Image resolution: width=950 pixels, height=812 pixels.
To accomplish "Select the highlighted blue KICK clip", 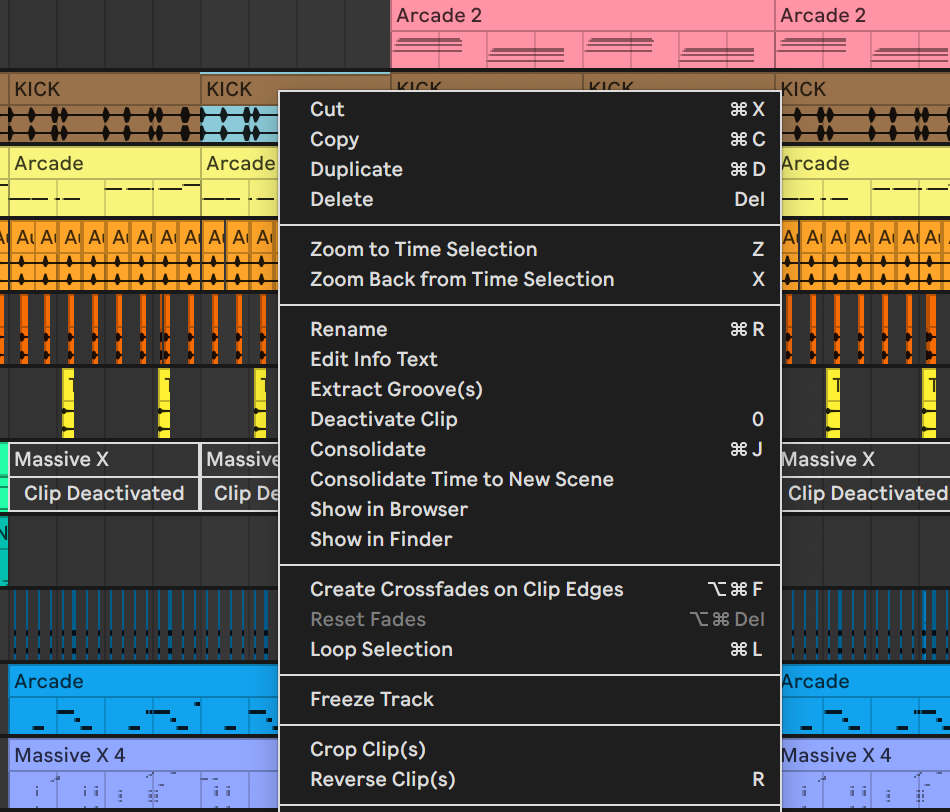I will click(x=239, y=108).
